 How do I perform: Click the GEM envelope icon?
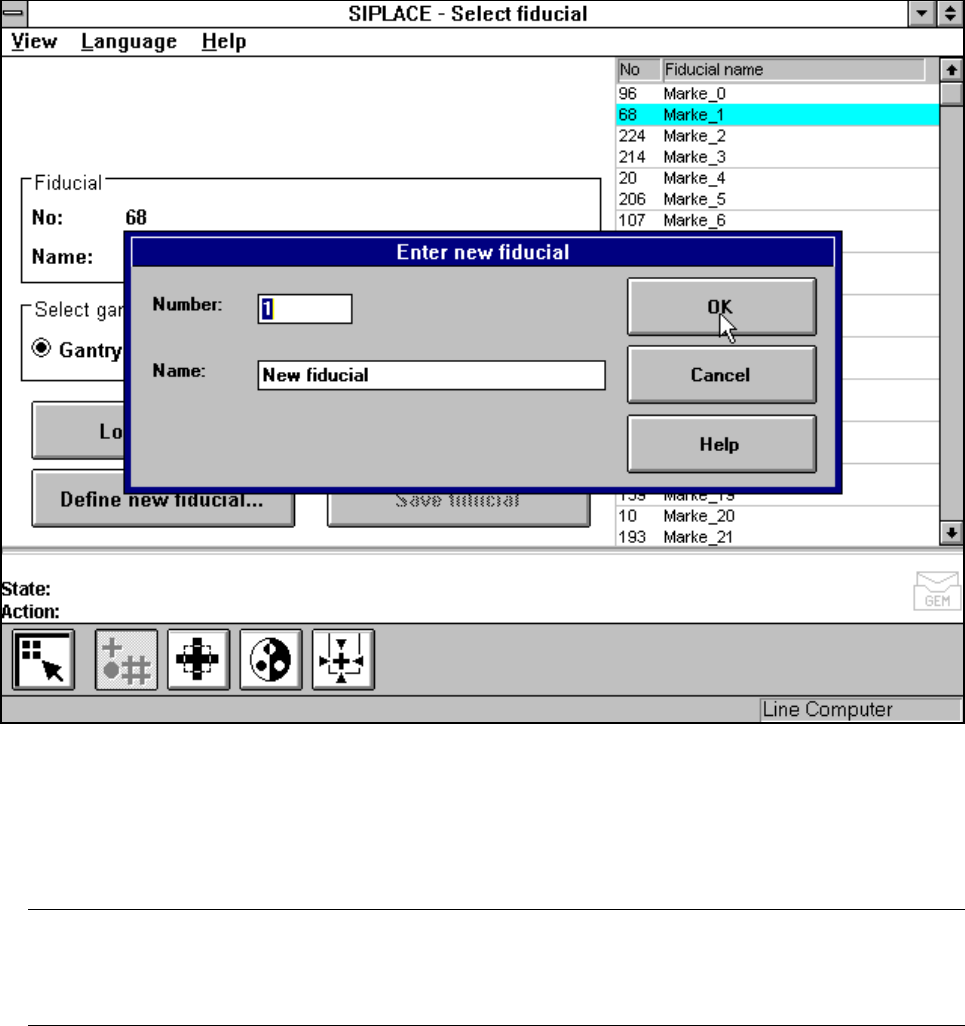point(936,591)
